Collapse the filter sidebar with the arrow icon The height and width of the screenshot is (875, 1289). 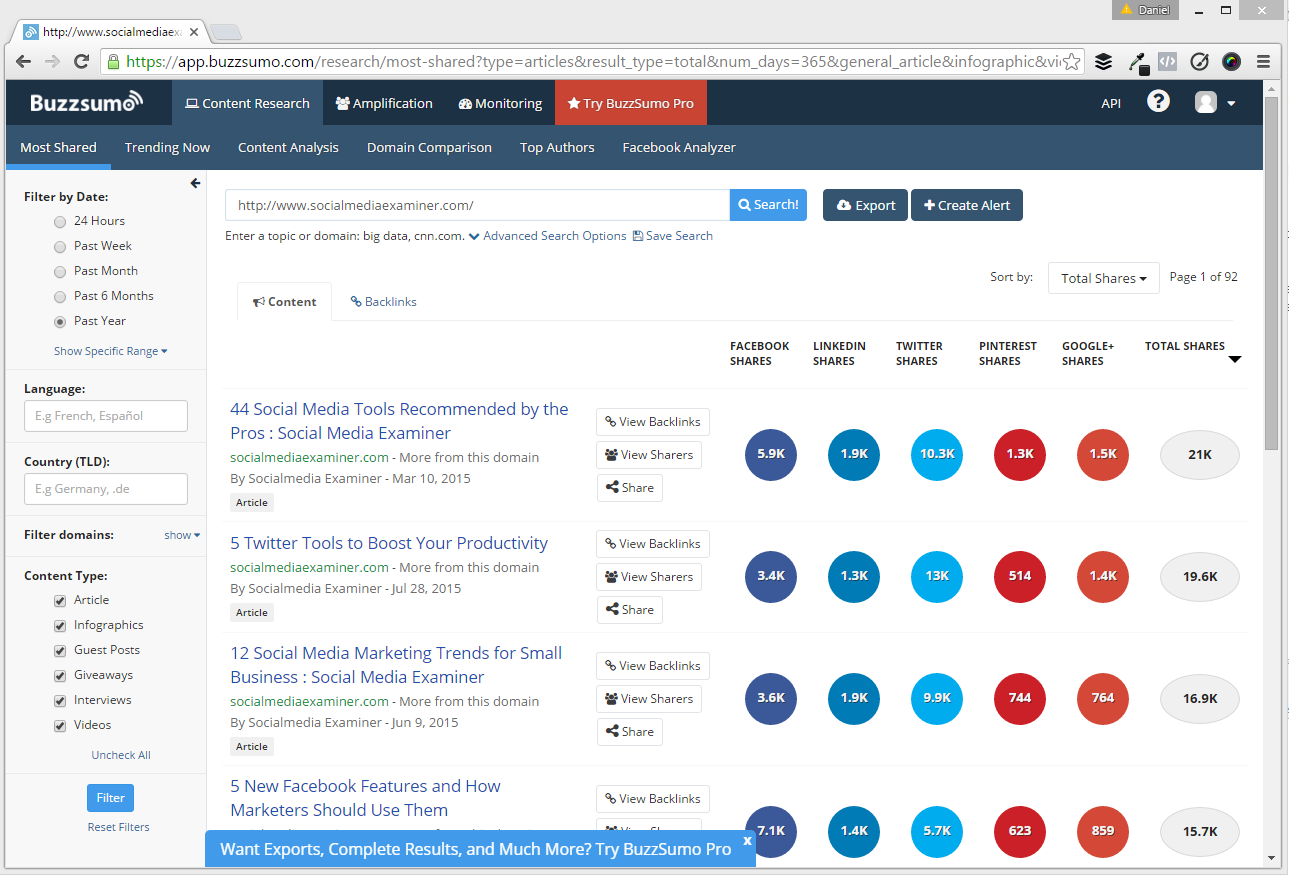[195, 183]
